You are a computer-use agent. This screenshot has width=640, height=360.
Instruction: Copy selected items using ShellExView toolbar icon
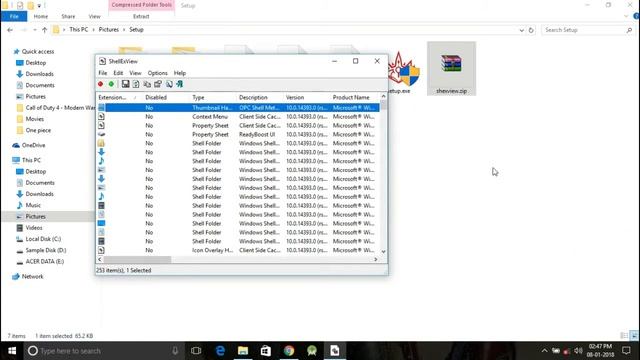point(147,84)
